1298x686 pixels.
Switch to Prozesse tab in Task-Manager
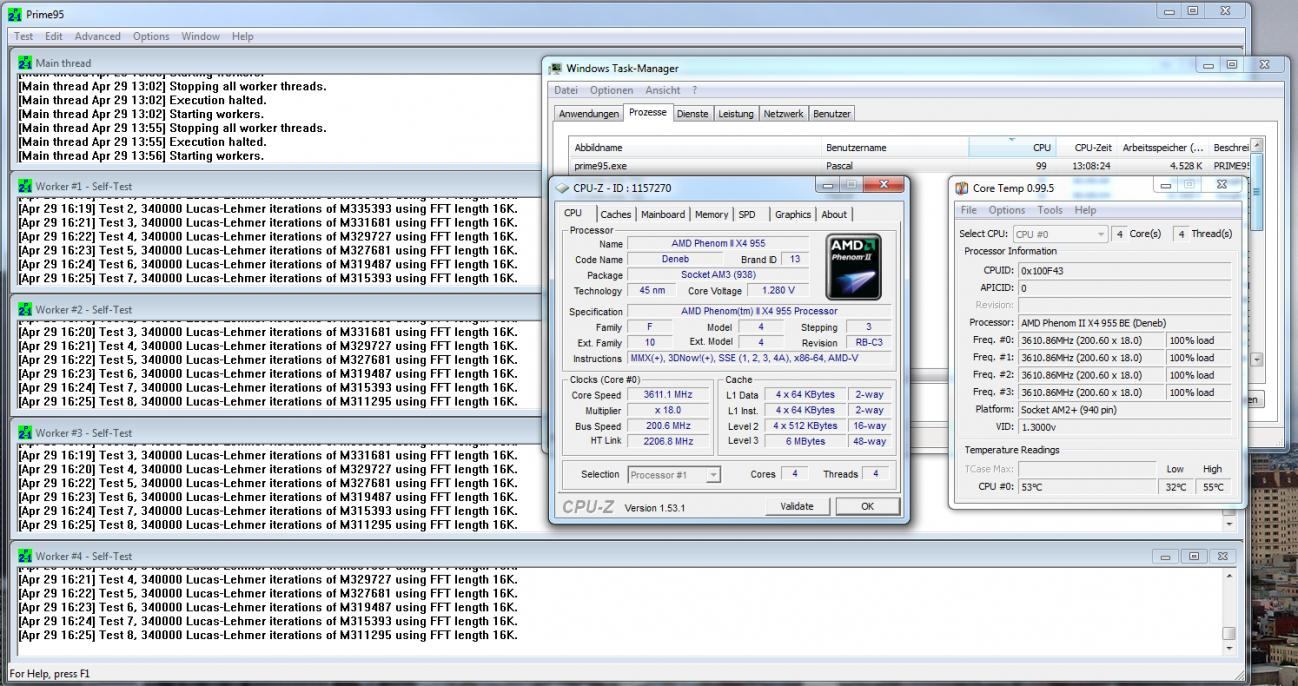[x=648, y=113]
